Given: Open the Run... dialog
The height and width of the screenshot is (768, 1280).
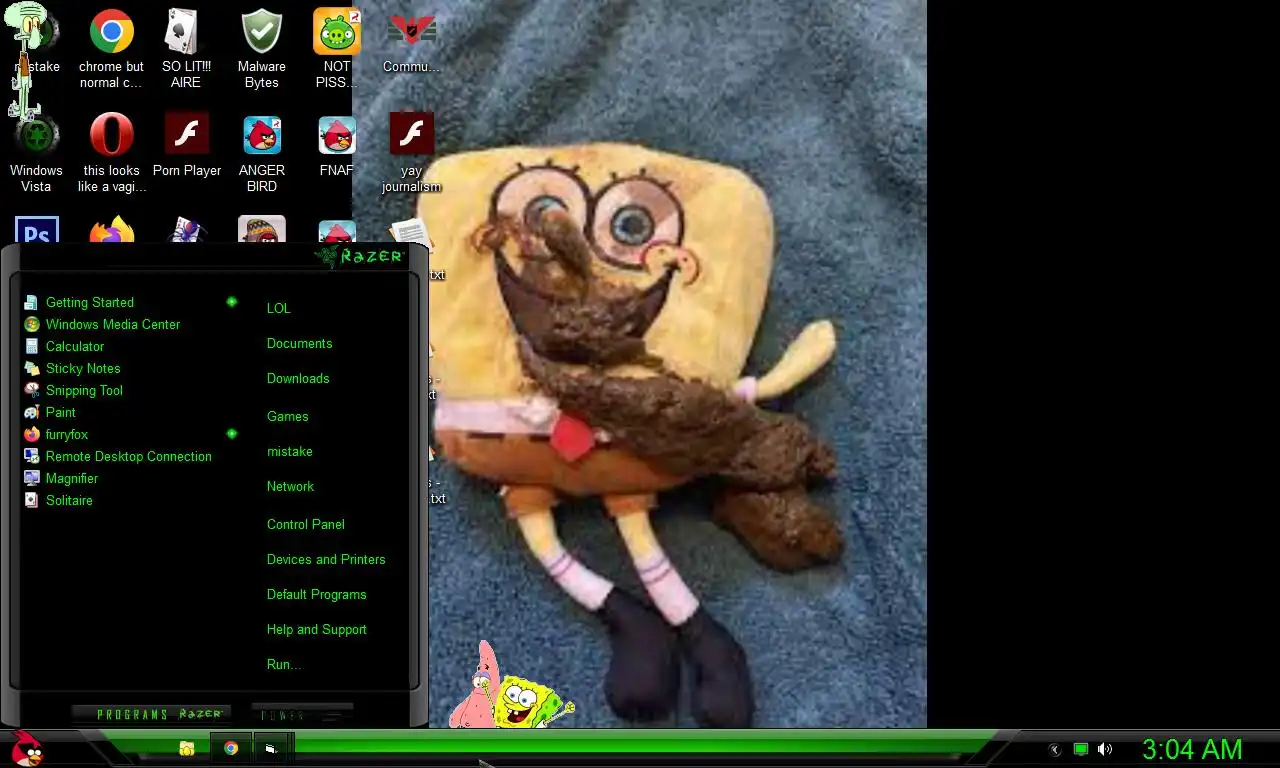Looking at the screenshot, I should point(284,664).
